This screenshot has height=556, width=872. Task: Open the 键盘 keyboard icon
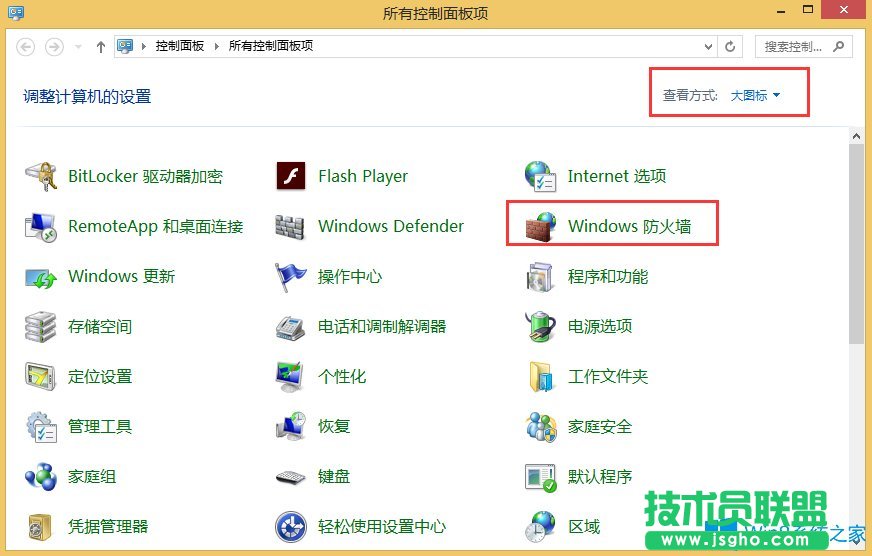(290, 477)
